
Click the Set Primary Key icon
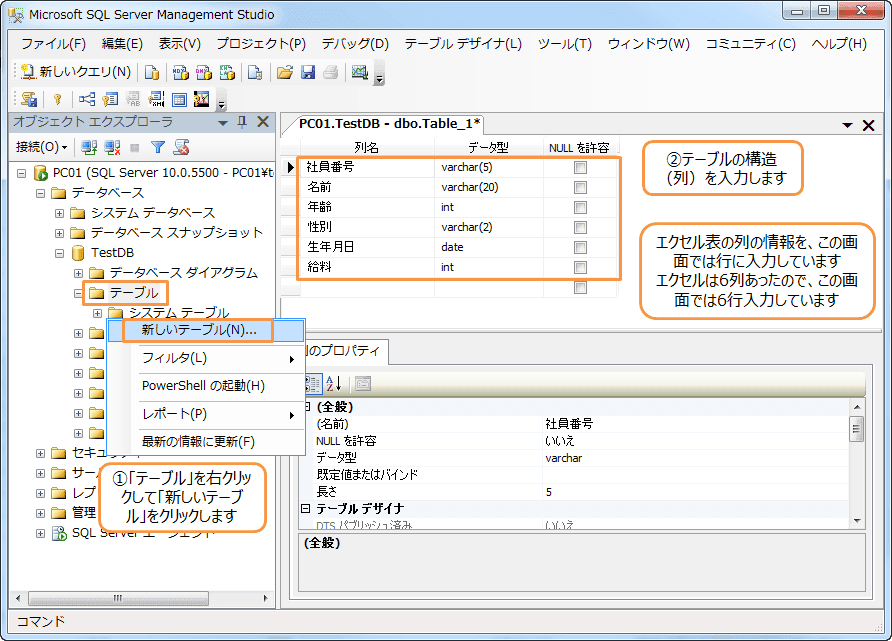57,100
